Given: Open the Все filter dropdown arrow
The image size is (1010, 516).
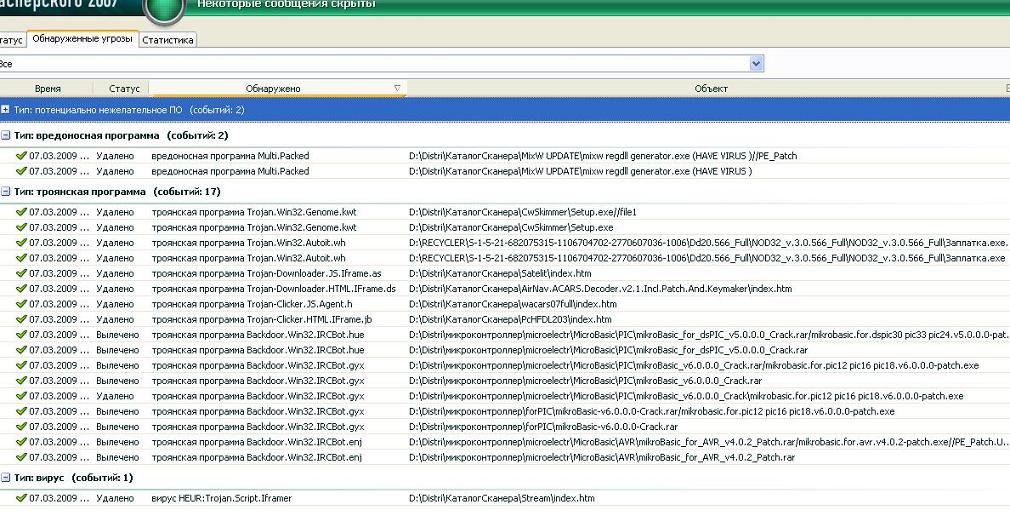Looking at the screenshot, I should point(756,63).
